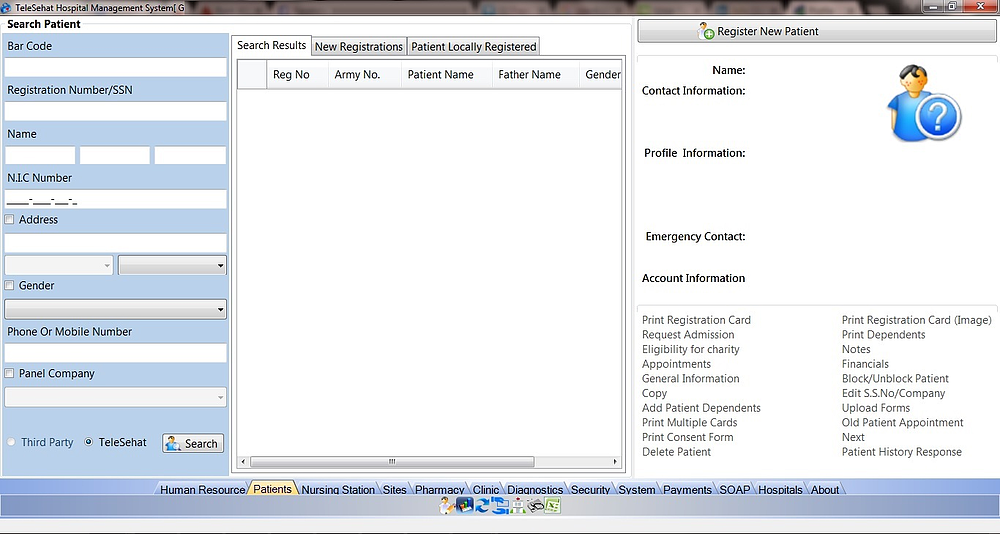Click Block/Unblock Patient link
The width and height of the screenshot is (1000, 534).
point(895,379)
